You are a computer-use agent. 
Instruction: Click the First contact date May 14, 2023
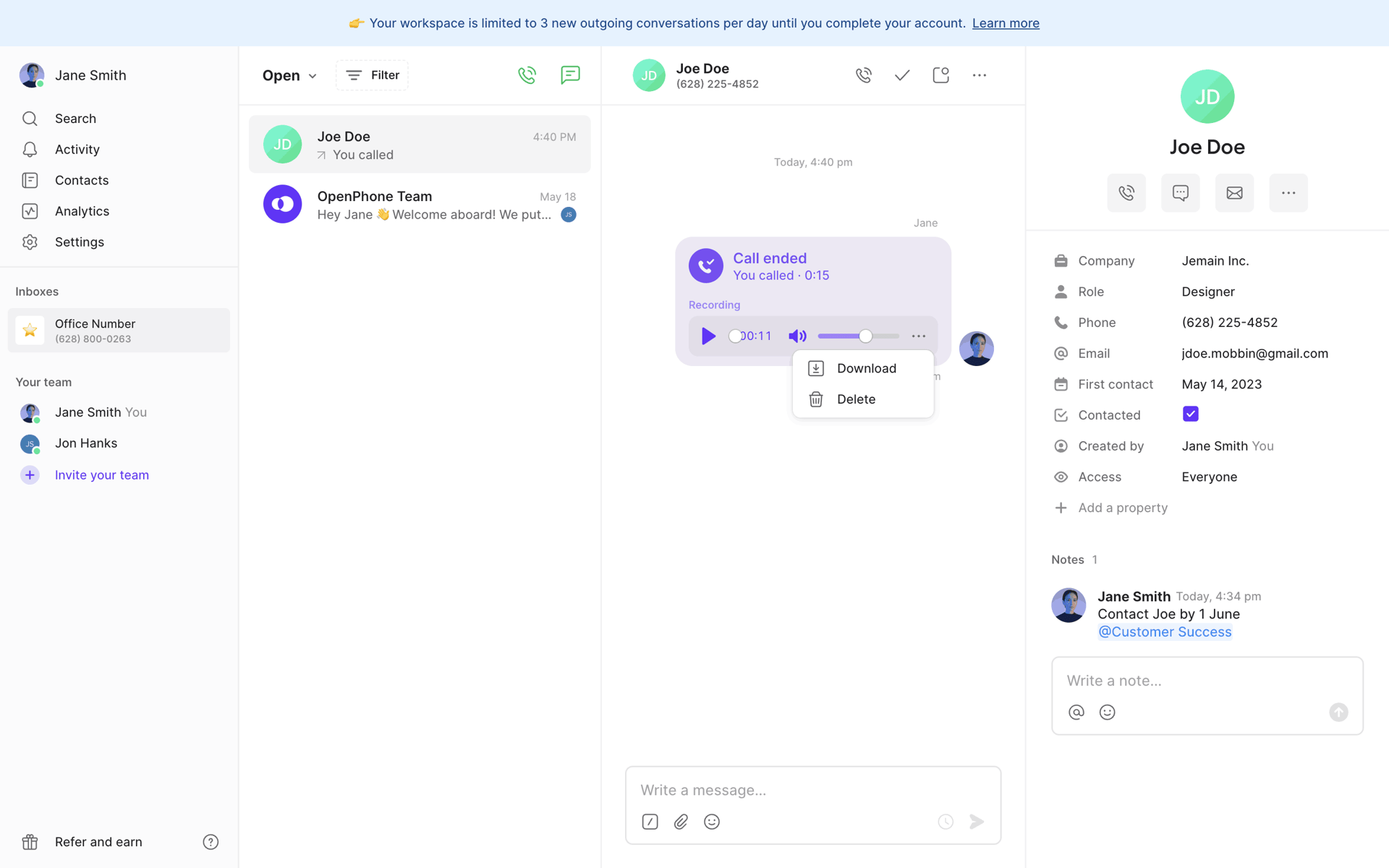(x=1221, y=384)
